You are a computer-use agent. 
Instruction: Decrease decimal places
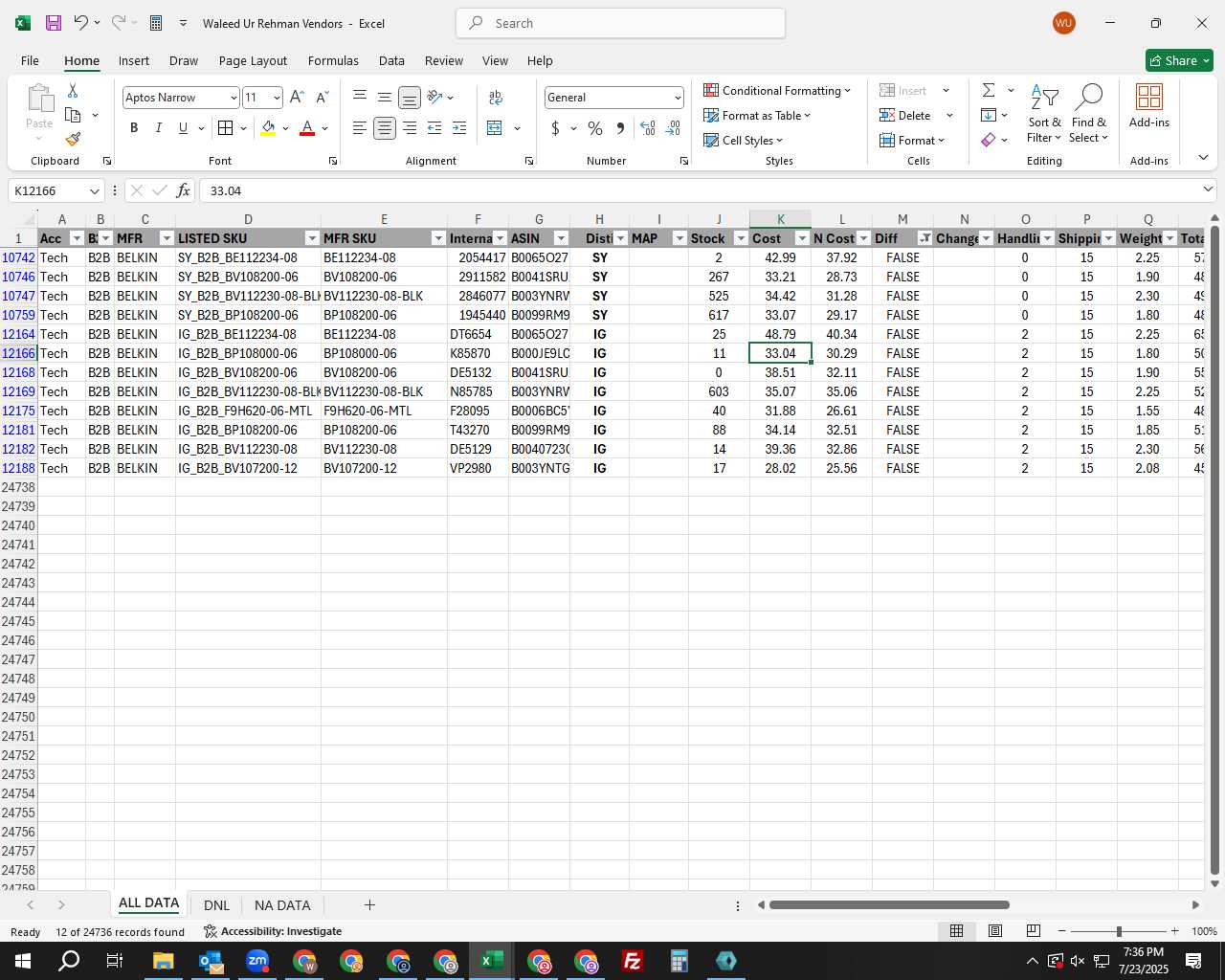coord(673,128)
